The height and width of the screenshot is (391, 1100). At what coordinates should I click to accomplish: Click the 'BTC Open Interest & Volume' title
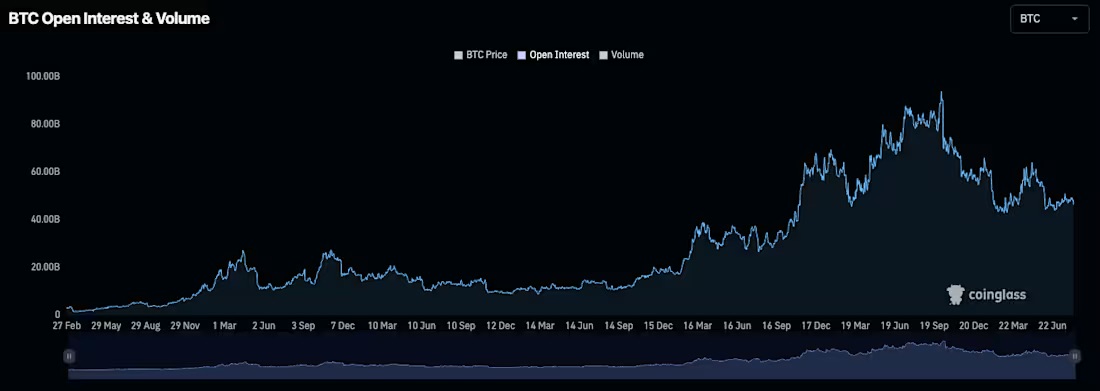pyautogui.click(x=109, y=19)
